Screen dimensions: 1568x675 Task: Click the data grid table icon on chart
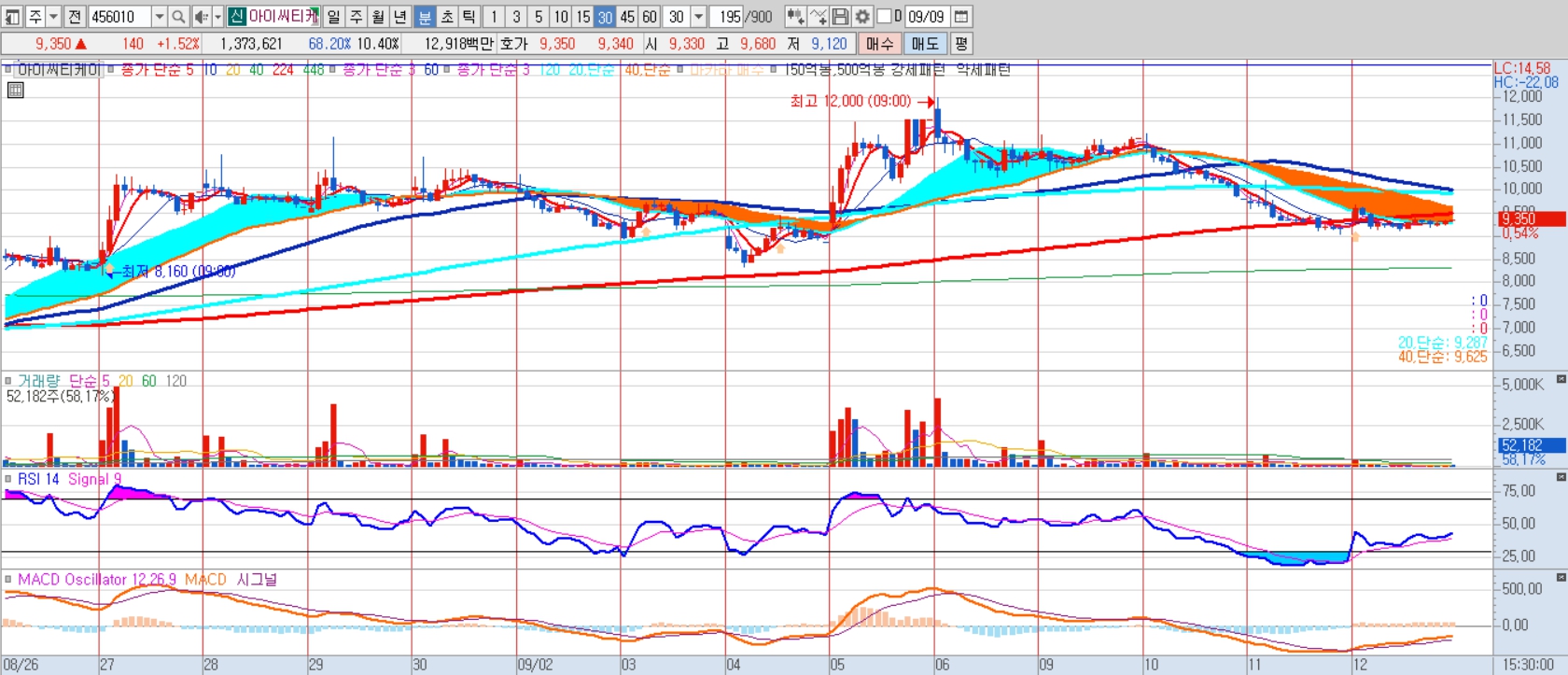pyautogui.click(x=15, y=91)
